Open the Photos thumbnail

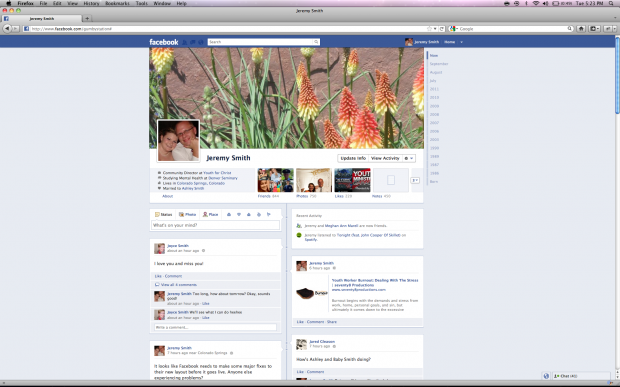(x=314, y=180)
